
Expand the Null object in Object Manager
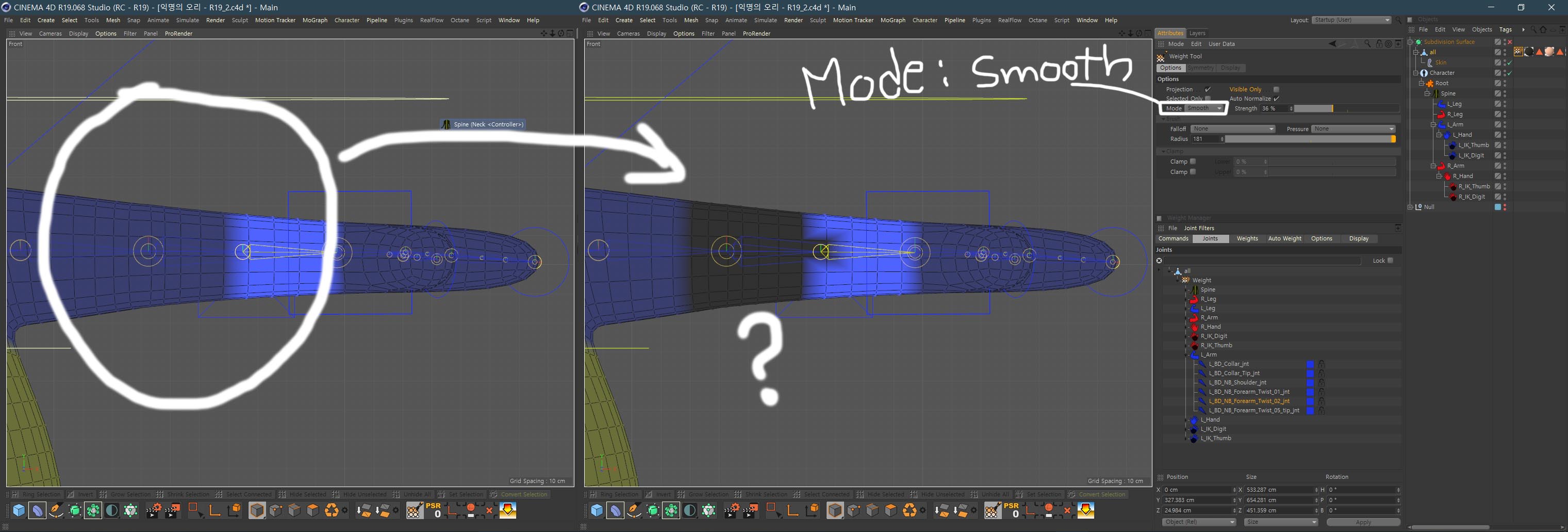pos(1411,207)
